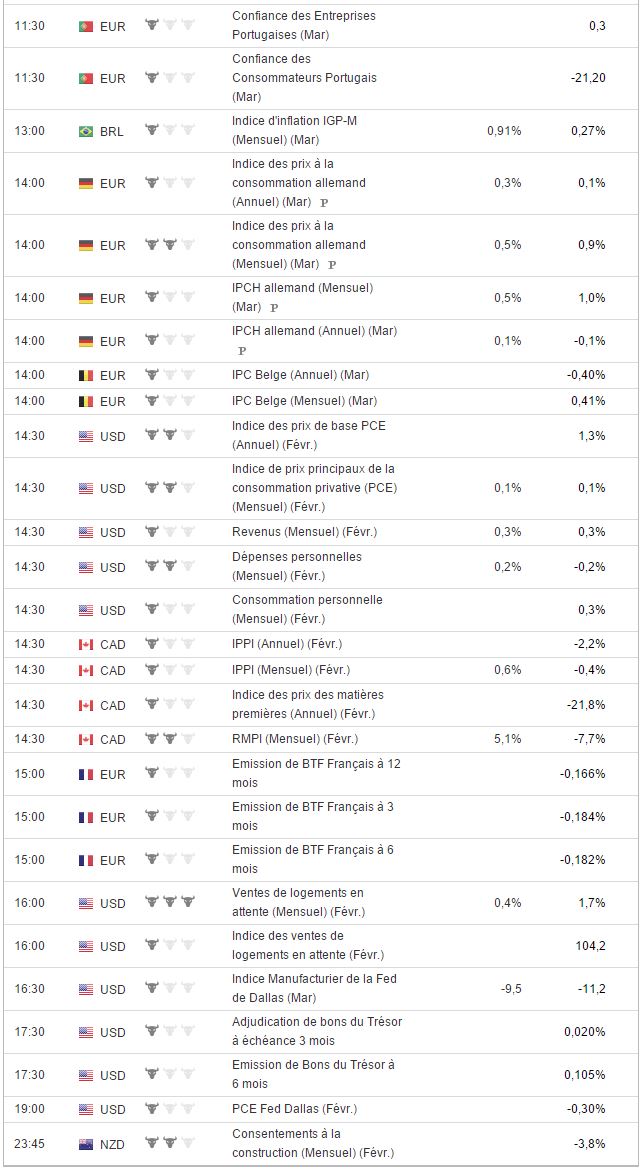Click the French flag on BTF 12 mois row
The width and height of the screenshot is (642, 1169).
coord(85,774)
